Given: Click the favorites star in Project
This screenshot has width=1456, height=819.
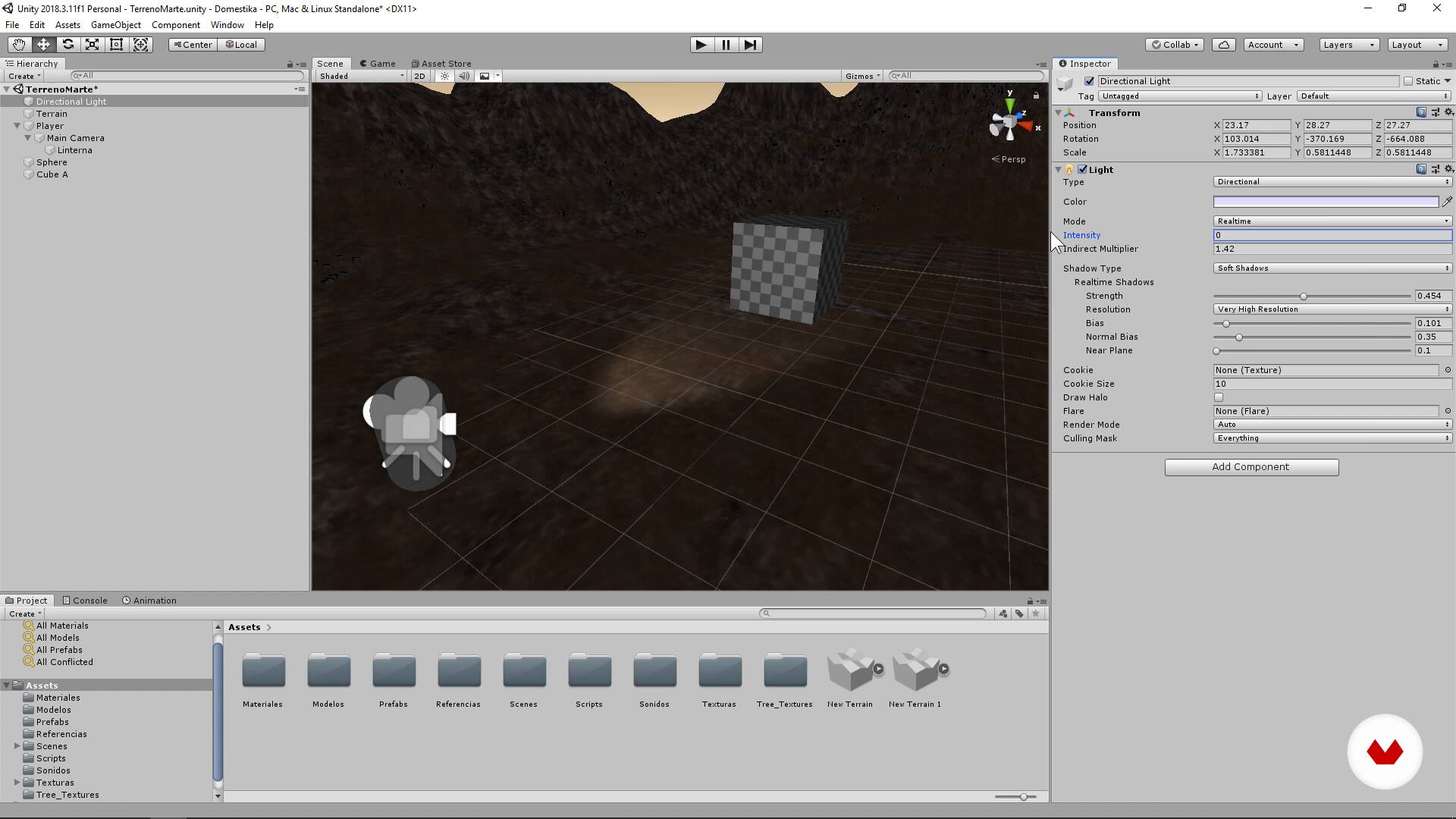Looking at the screenshot, I should 1036,613.
